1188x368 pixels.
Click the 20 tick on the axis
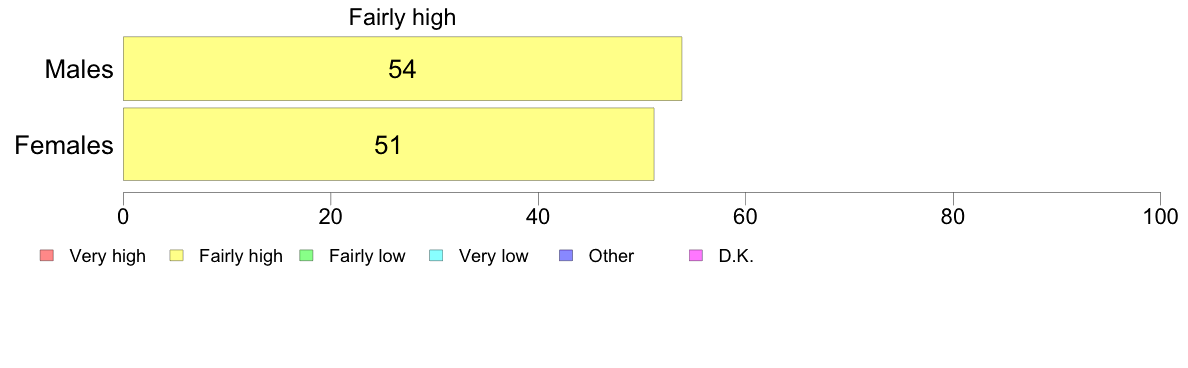click(x=330, y=216)
